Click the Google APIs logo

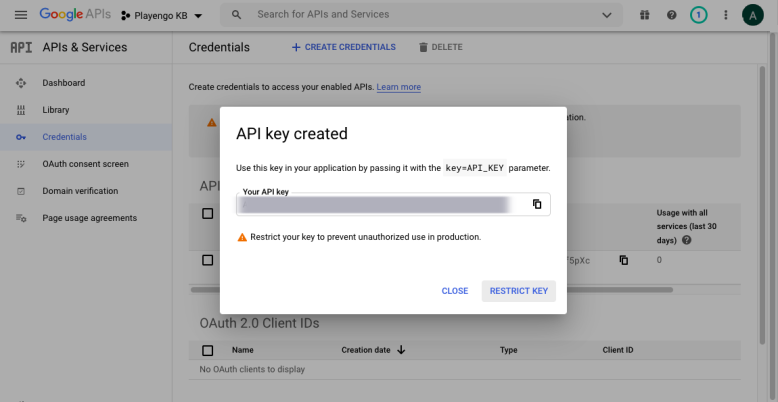[75, 14]
